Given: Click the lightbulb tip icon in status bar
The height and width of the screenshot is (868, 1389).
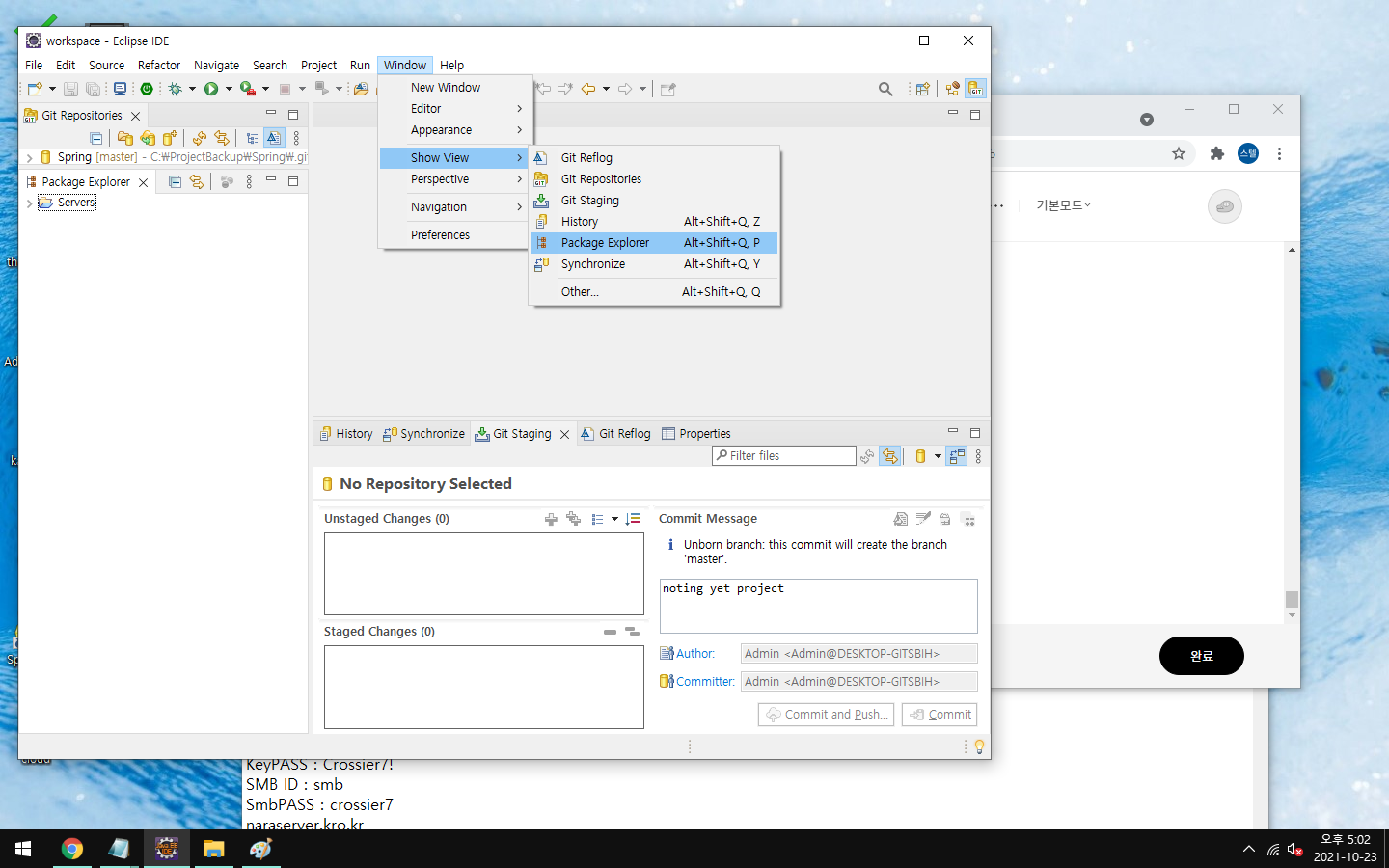Looking at the screenshot, I should [979, 746].
